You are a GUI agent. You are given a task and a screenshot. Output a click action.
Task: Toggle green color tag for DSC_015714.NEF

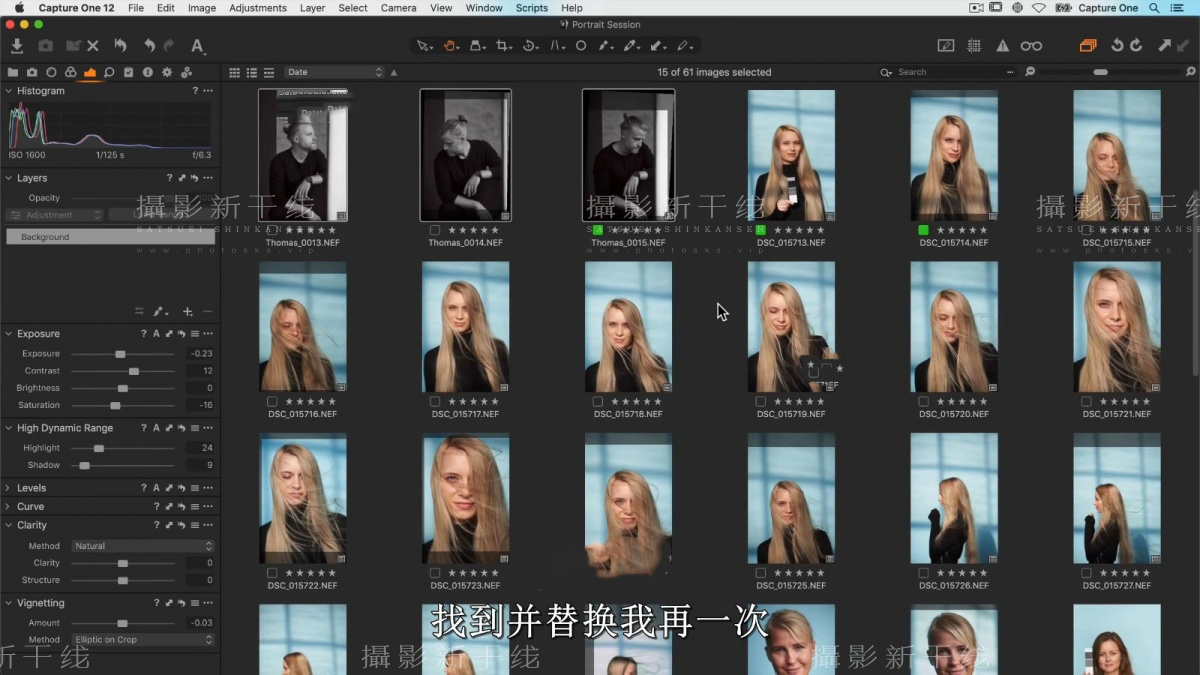click(924, 230)
